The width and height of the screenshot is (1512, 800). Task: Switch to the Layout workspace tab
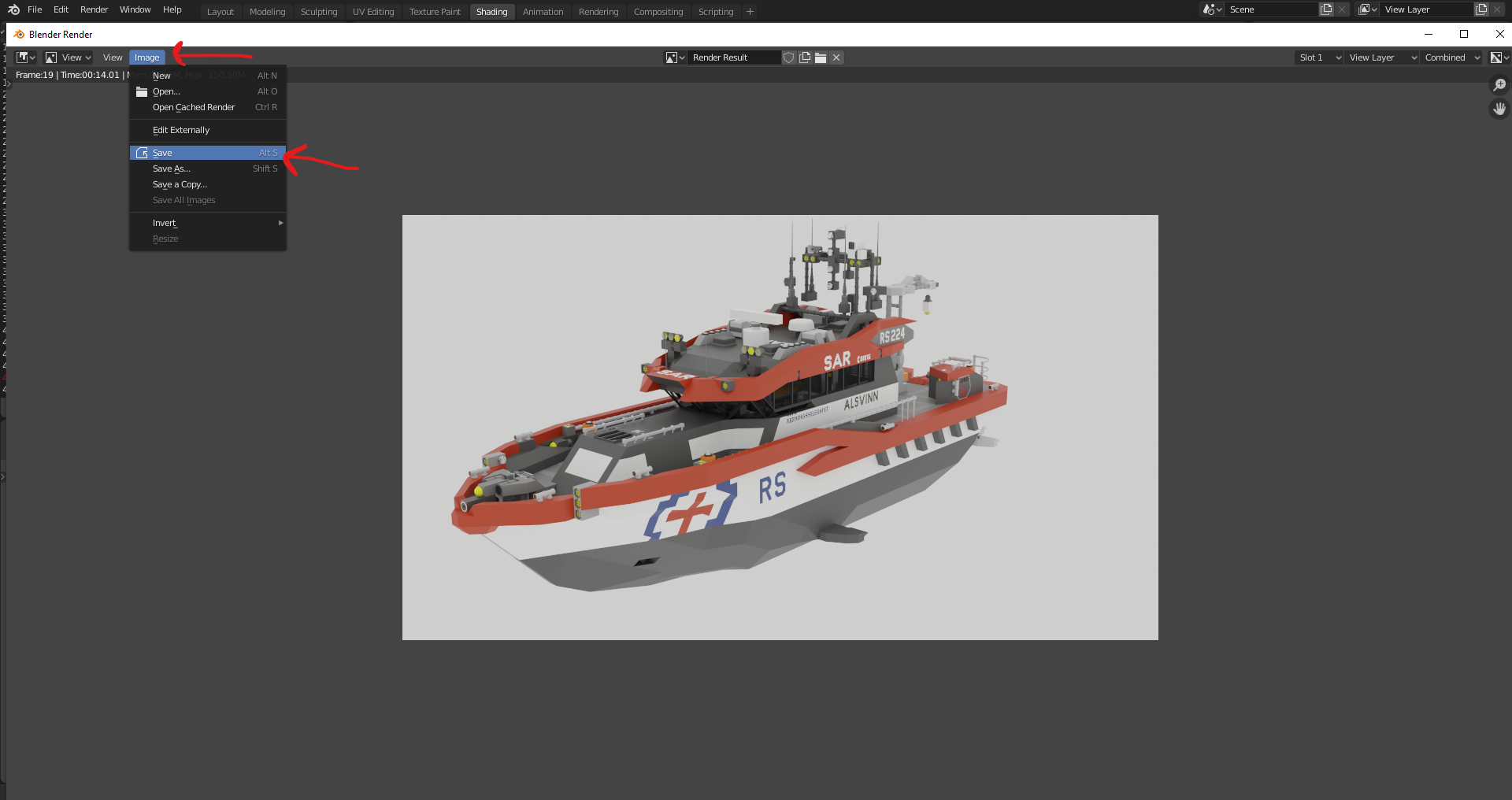[220, 12]
